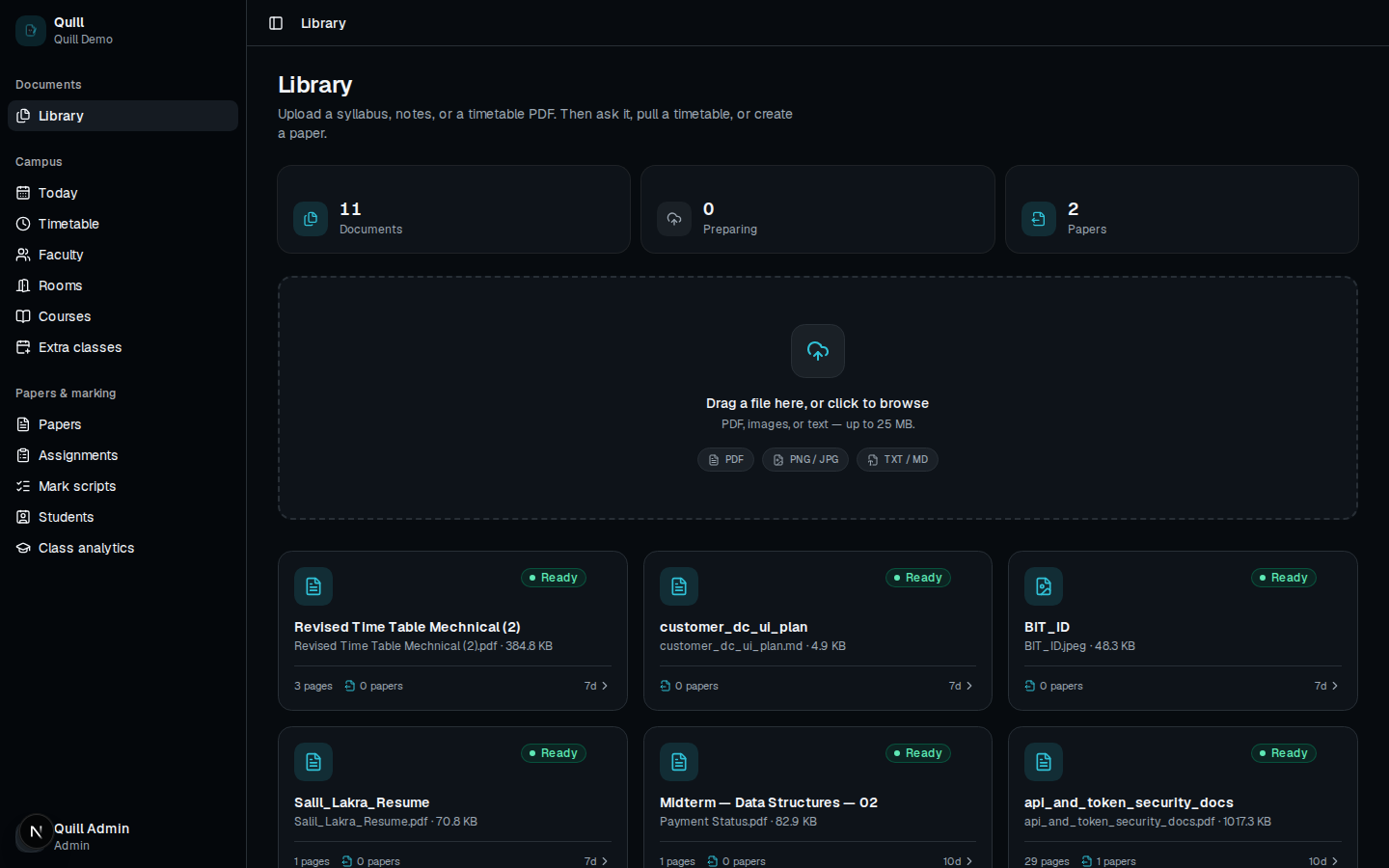The width and height of the screenshot is (1389, 868).
Task: Click the Documents stat card icon
Action: 311,219
